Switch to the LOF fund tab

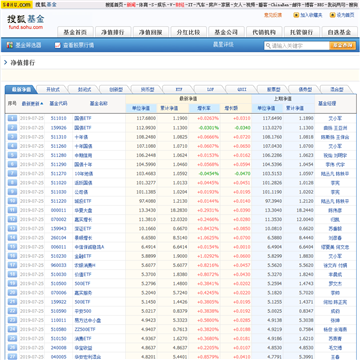210,89
